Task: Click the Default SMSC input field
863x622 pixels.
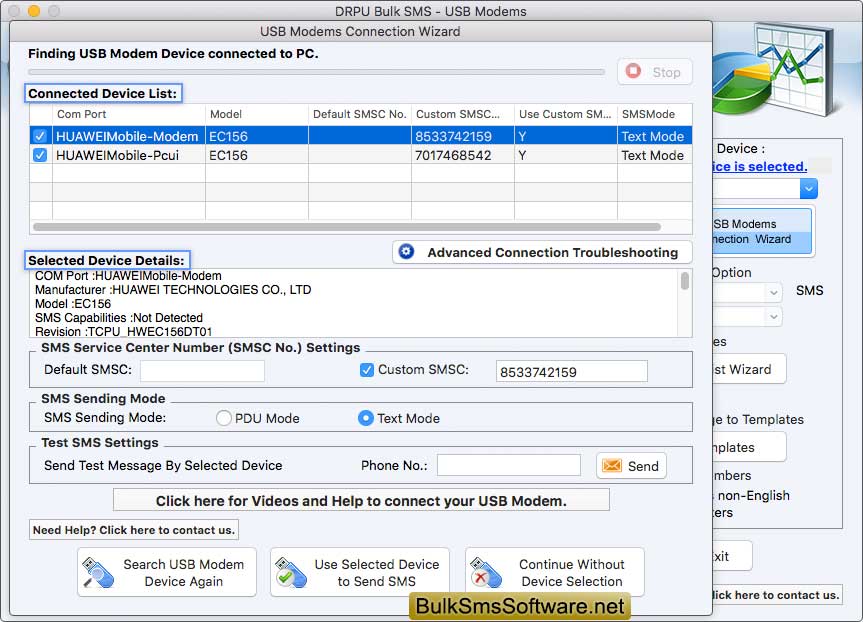Action: point(203,370)
